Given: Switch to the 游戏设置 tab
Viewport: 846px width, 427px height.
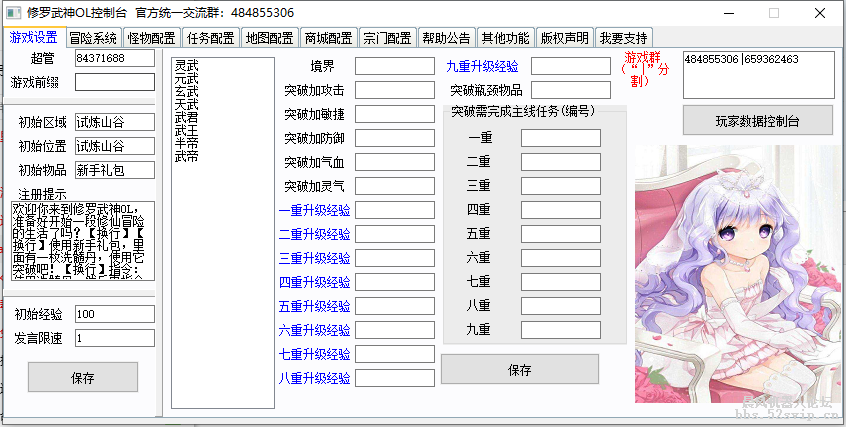Looking at the screenshot, I should click(35, 37).
